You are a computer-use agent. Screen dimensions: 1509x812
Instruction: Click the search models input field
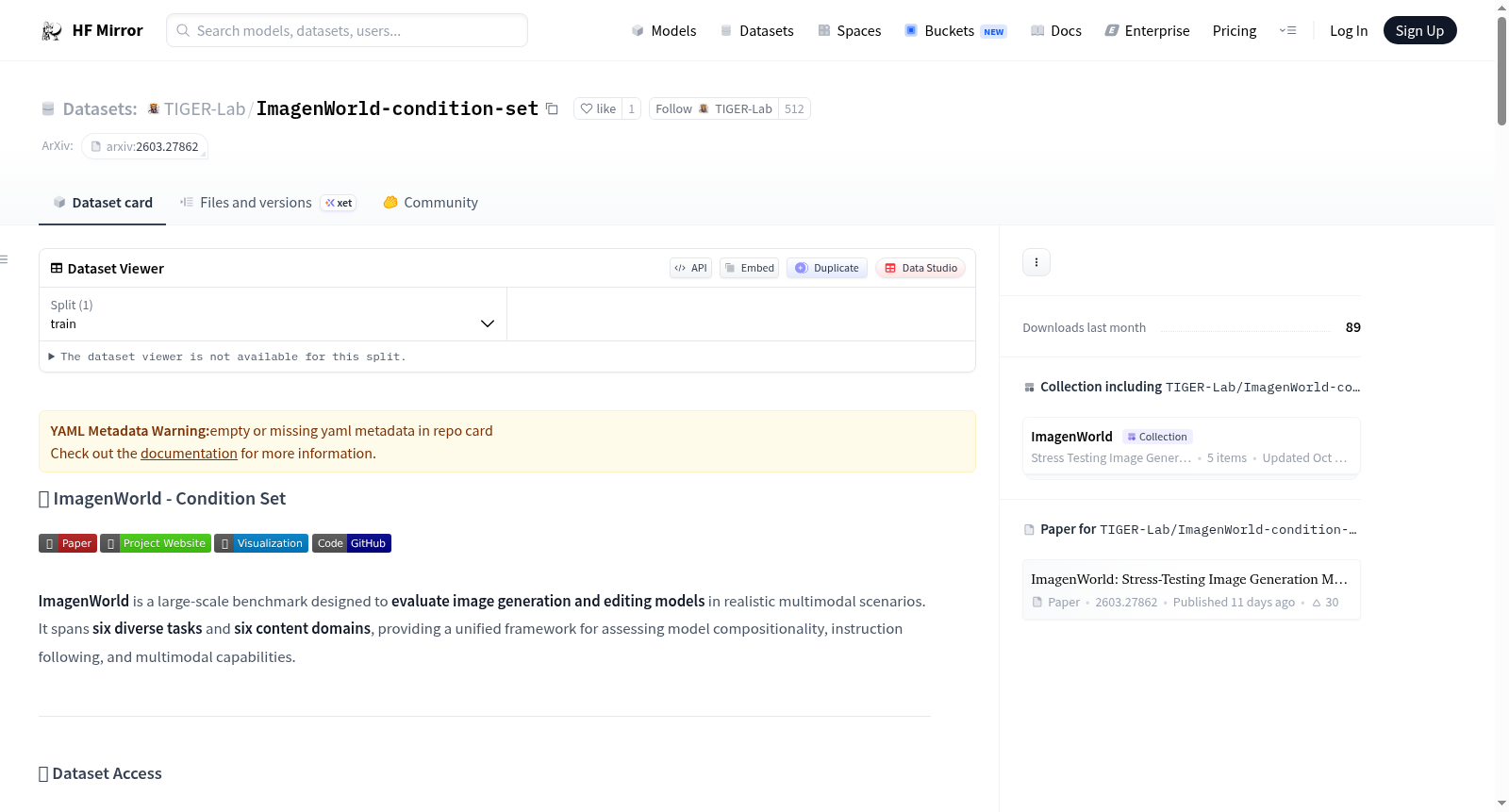[x=347, y=31]
